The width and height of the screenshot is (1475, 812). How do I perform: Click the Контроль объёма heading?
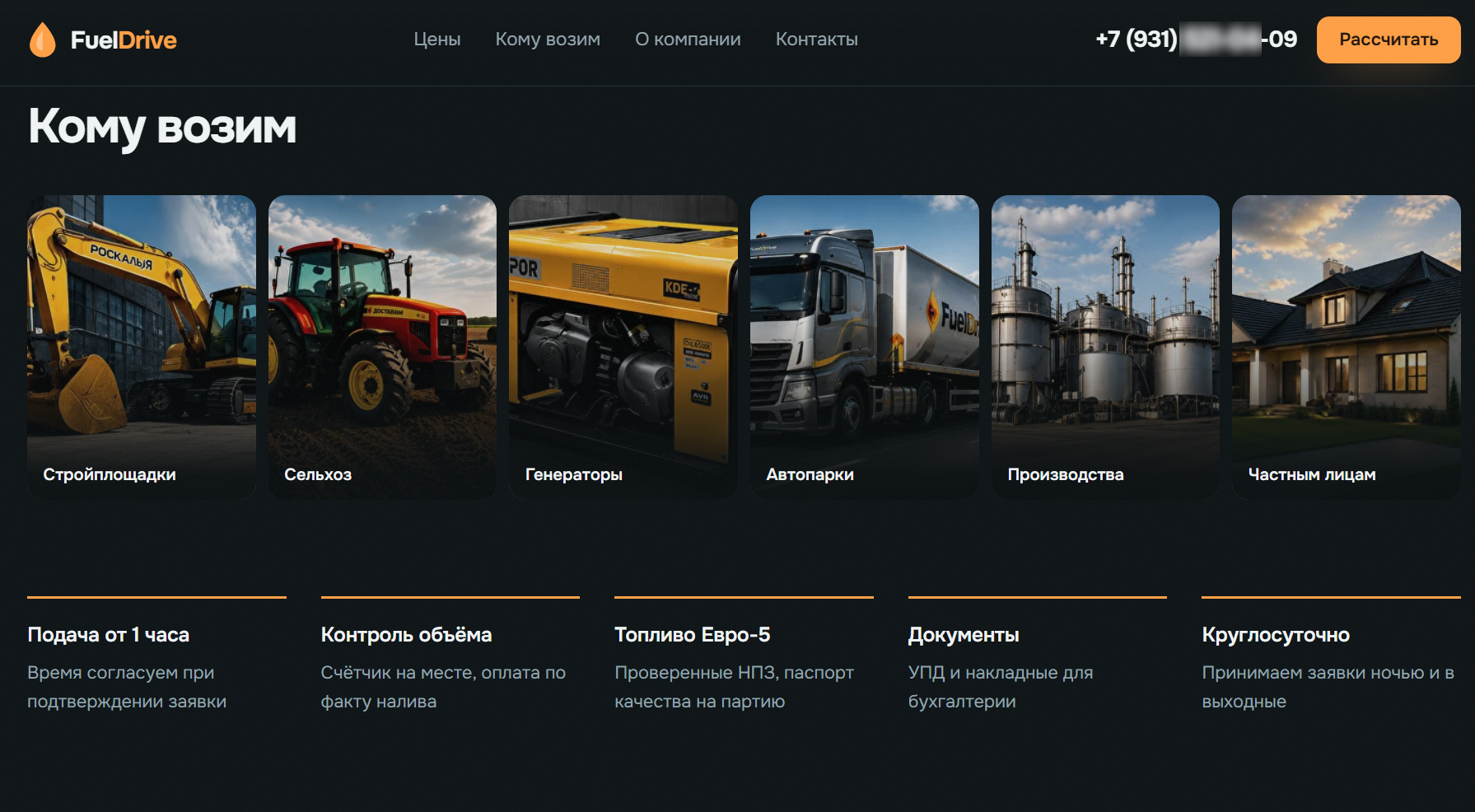click(x=406, y=635)
